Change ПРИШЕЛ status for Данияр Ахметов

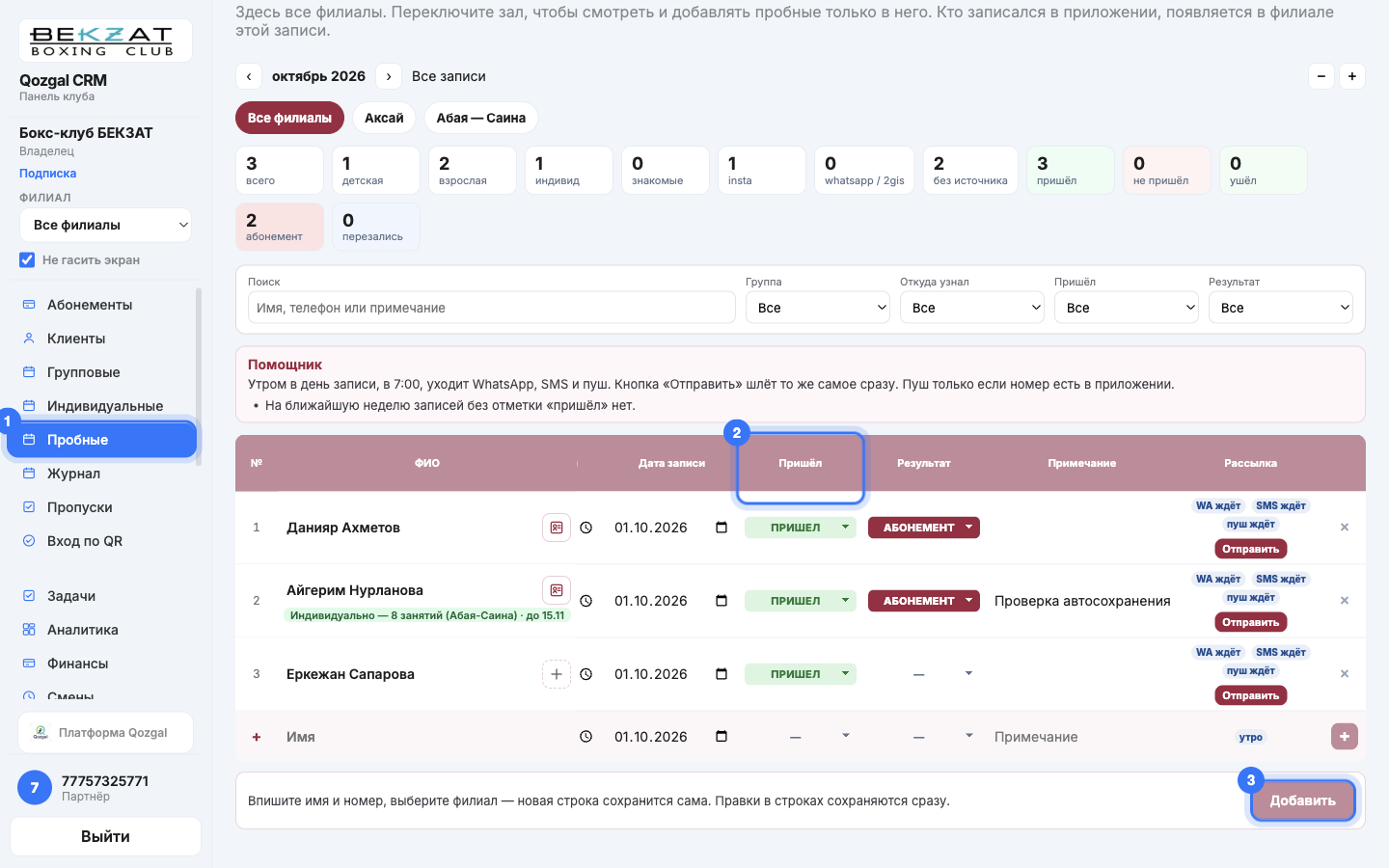coord(801,528)
